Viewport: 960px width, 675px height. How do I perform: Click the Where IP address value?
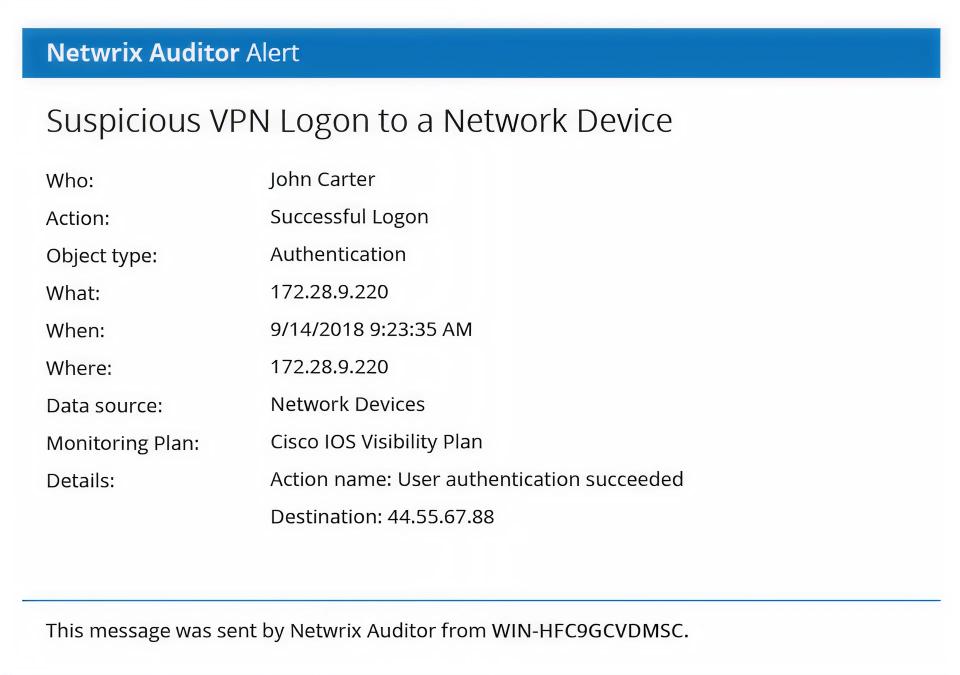[329, 366]
